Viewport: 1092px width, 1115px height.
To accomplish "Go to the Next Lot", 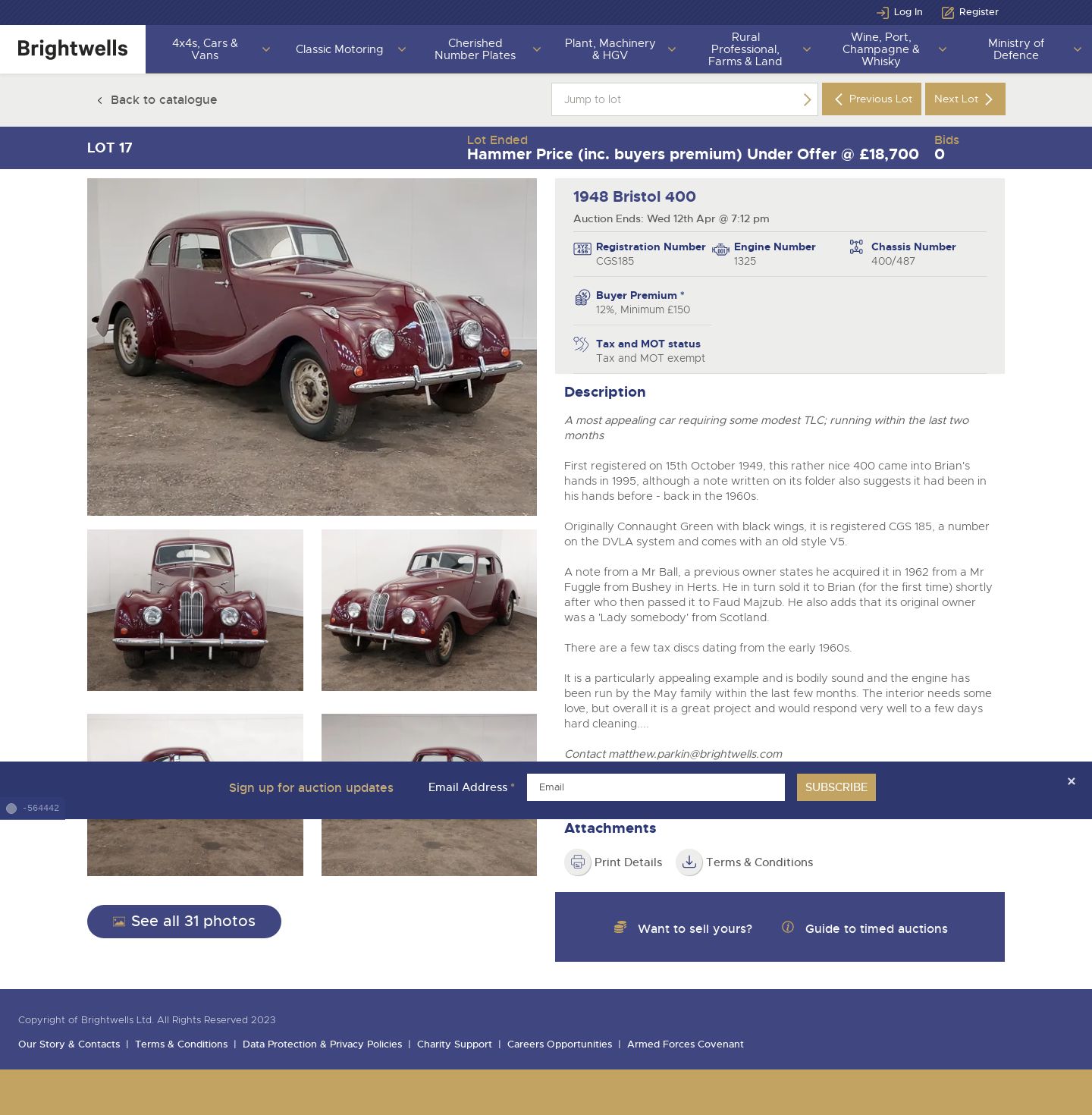I will pyautogui.click(x=965, y=99).
